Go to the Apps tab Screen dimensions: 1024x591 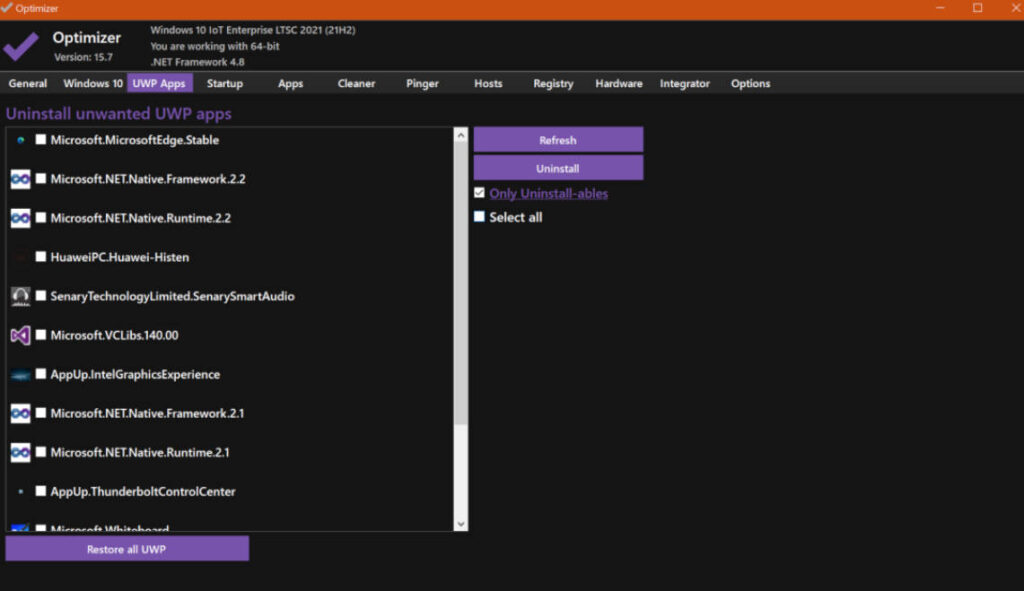pos(291,84)
